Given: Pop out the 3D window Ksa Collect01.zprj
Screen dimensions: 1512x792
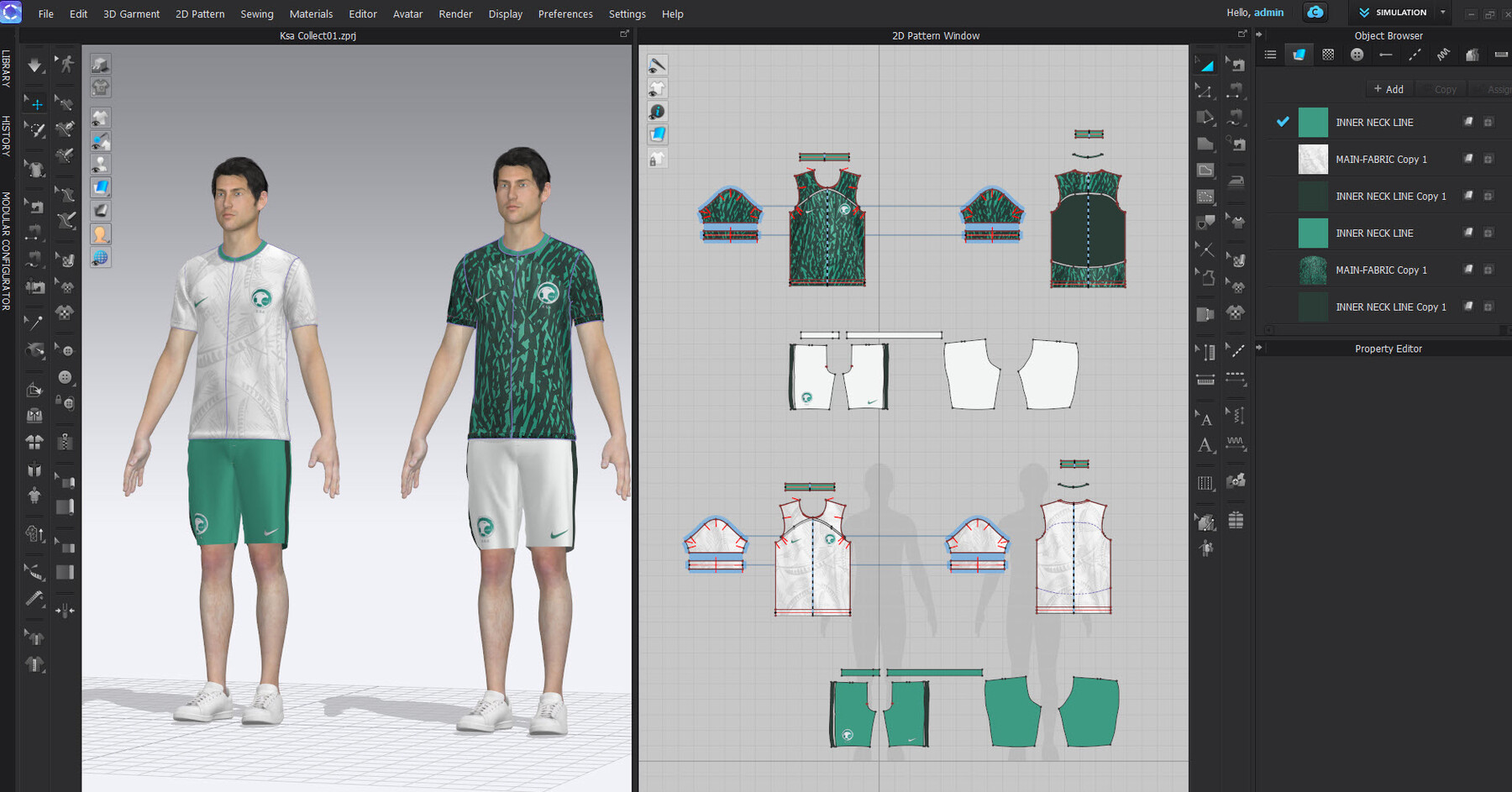Looking at the screenshot, I should click(x=624, y=34).
